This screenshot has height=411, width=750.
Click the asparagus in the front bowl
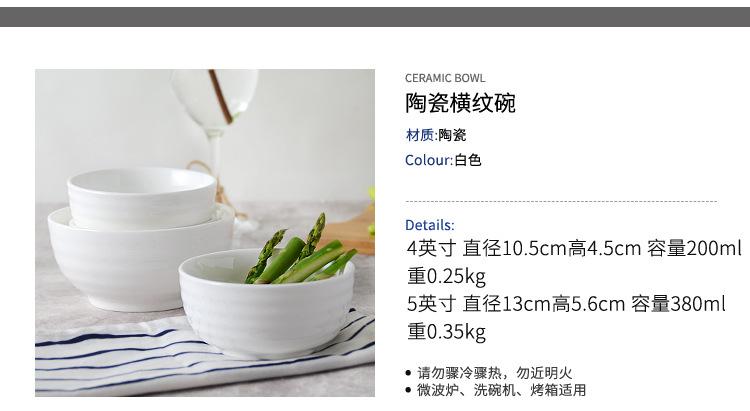[299, 254]
